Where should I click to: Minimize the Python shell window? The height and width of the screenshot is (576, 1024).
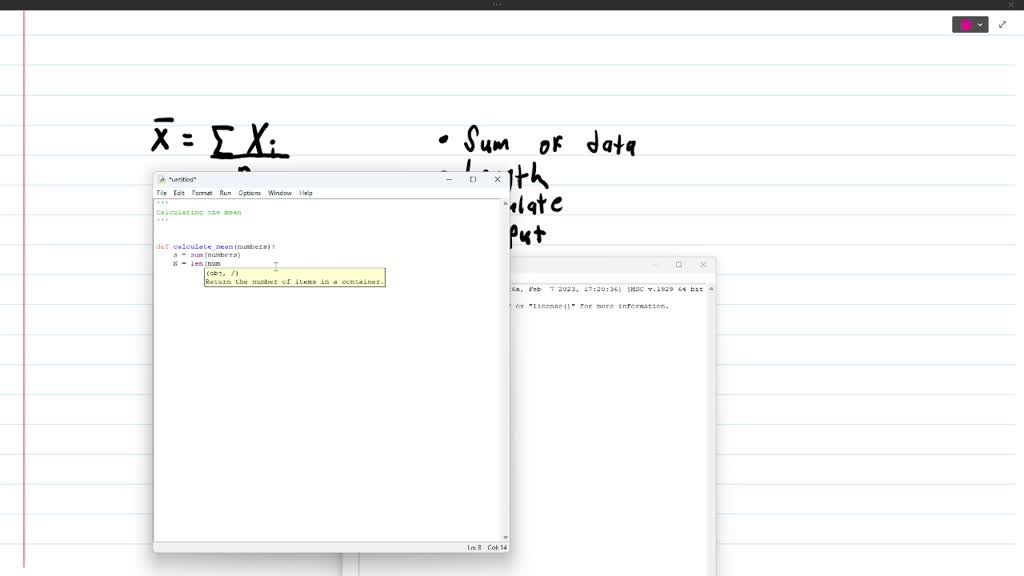click(655, 265)
